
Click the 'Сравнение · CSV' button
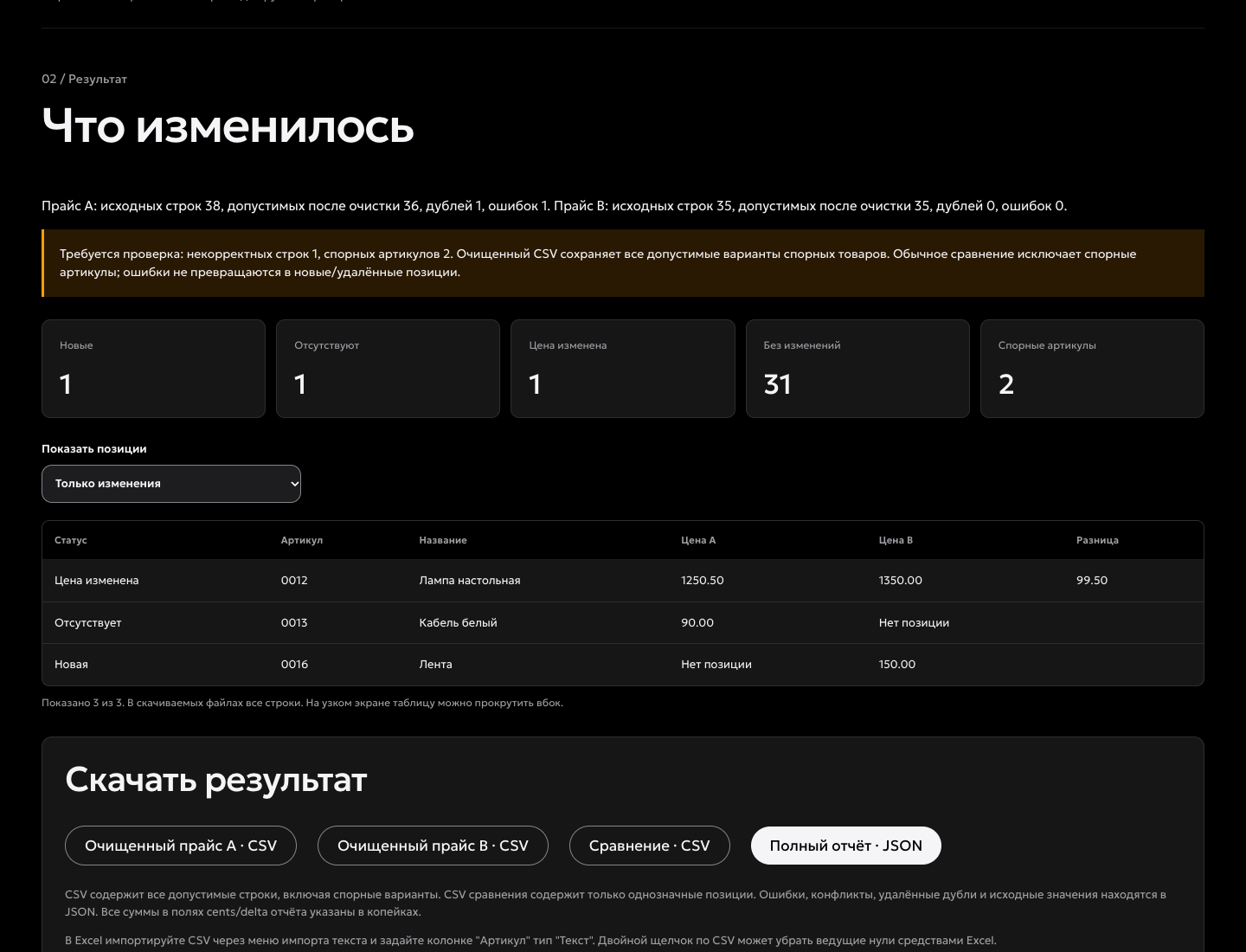650,846
